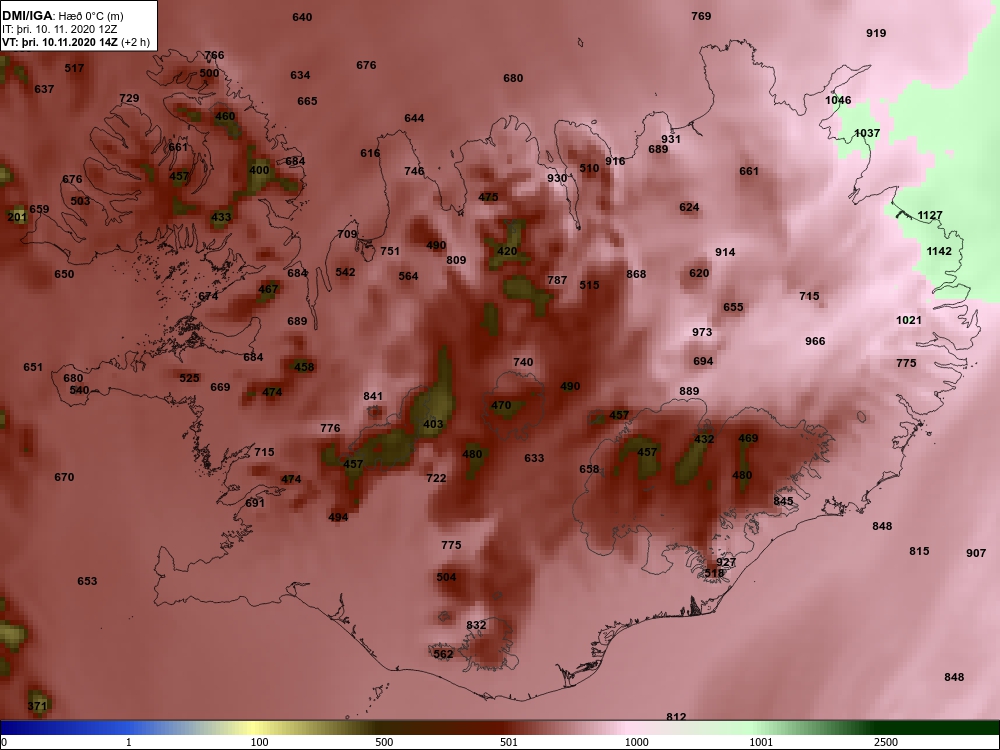
Task: Click the 1021 height label
Action: tap(909, 320)
